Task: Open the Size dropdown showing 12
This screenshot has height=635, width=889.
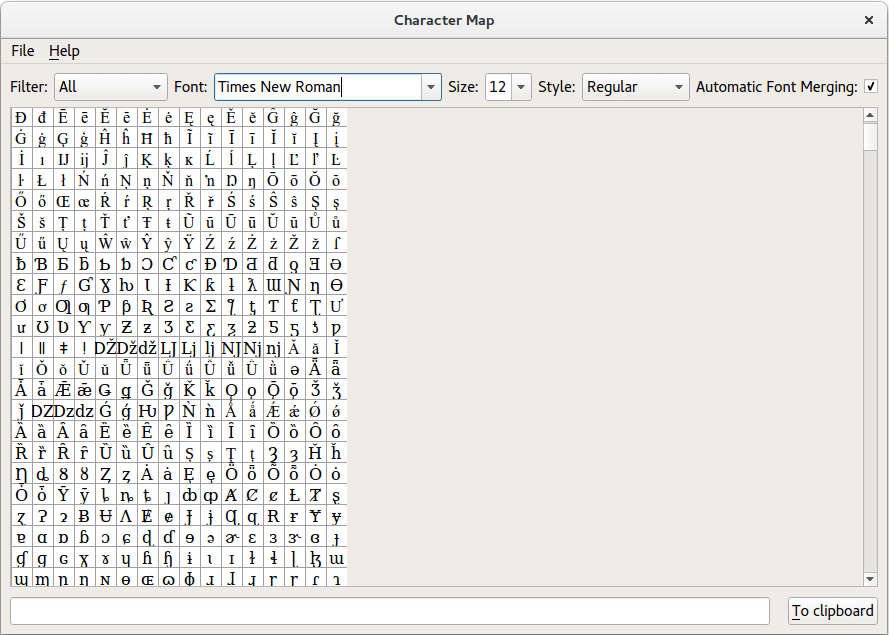Action: 508,87
